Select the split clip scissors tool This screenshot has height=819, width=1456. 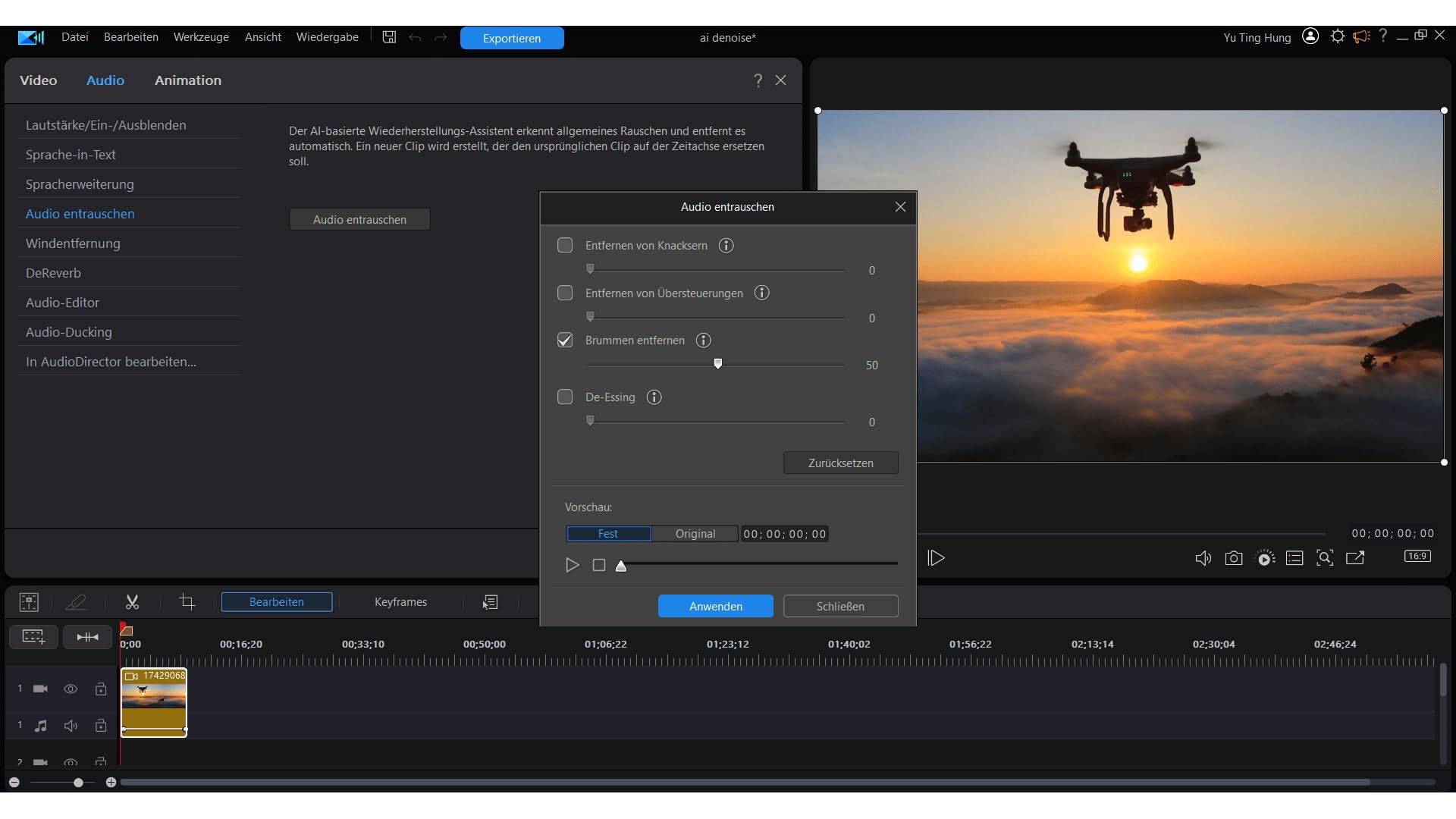click(132, 602)
